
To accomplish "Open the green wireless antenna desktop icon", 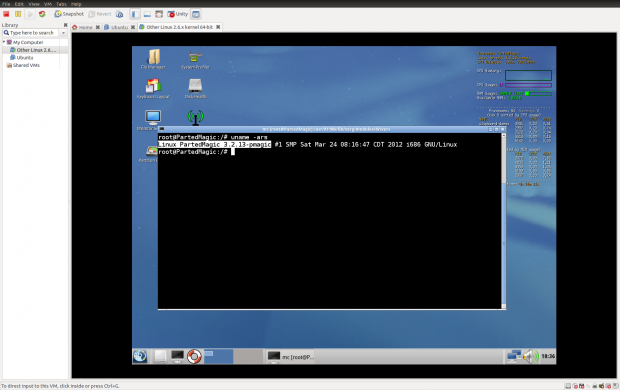I will 195,117.
